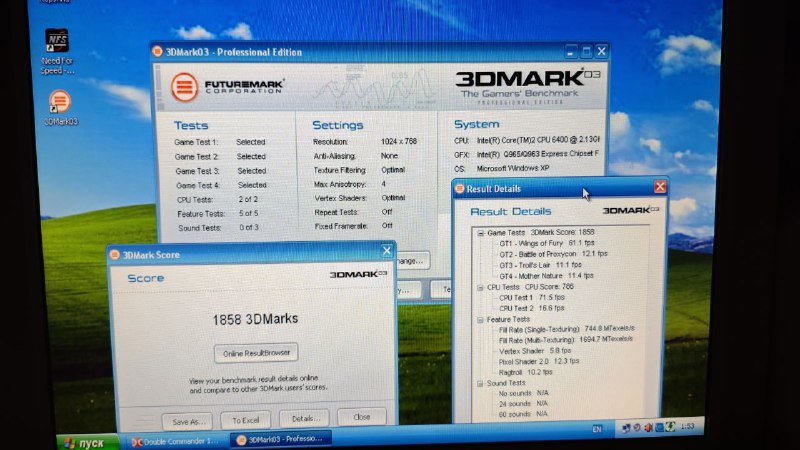The height and width of the screenshot is (450, 800).
Task: Select the Pixel Shader 2.0 result row
Action: pos(539,361)
